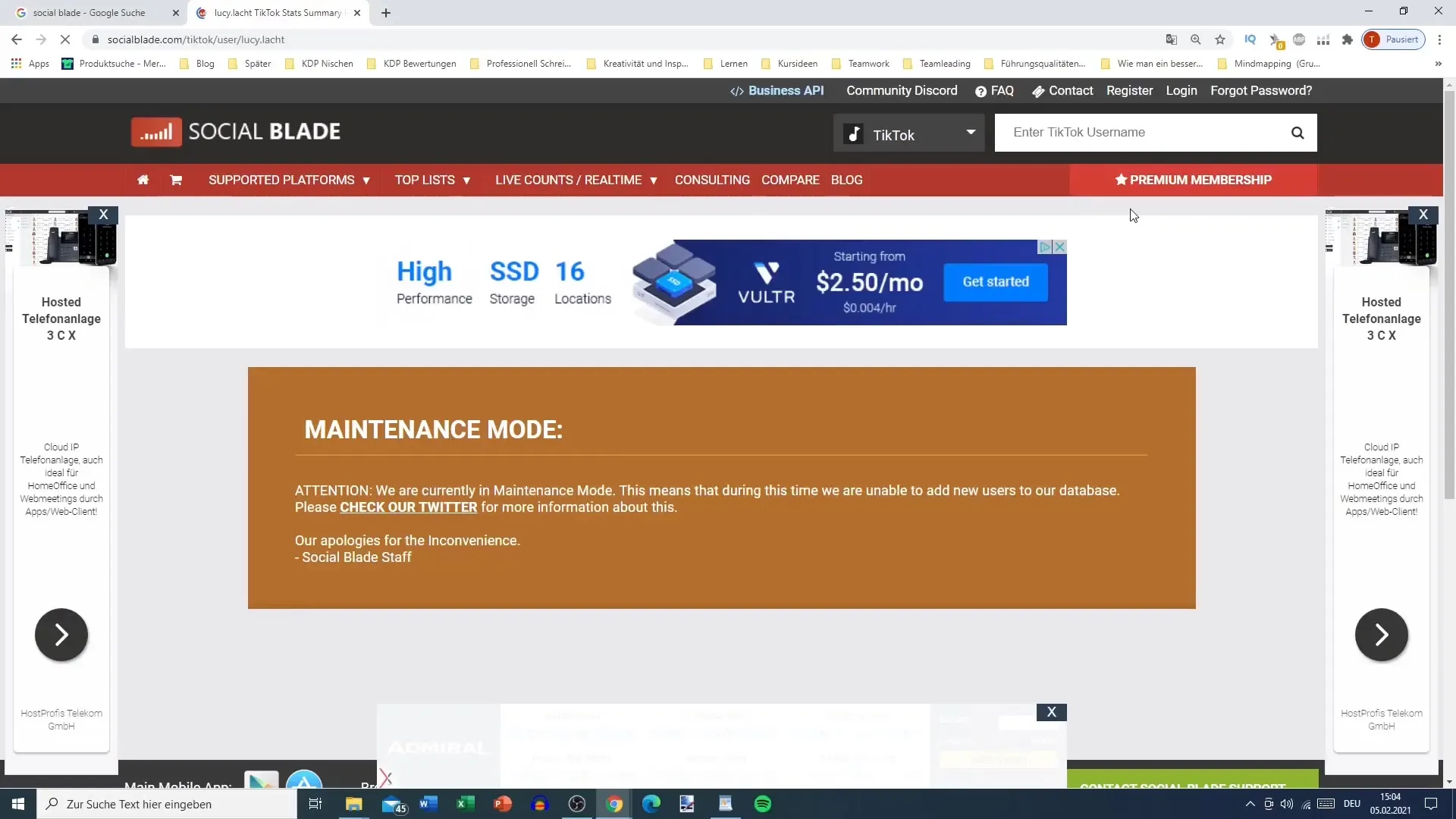
Task: Click the page vertical scrollbar thumb
Action: [x=1449, y=296]
